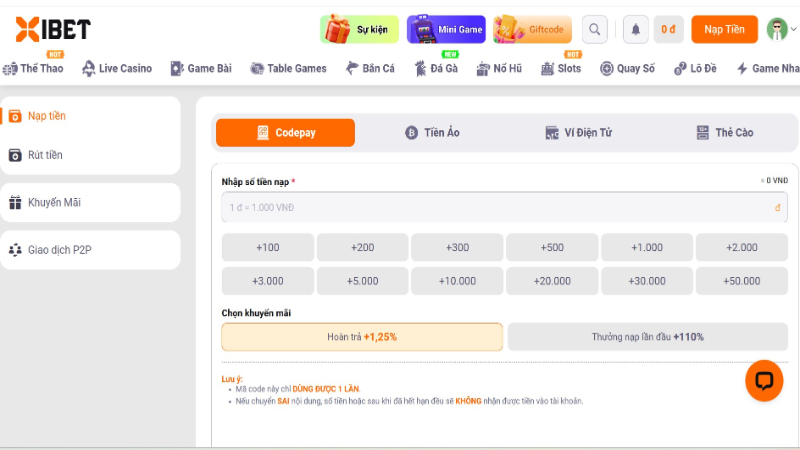The image size is (800, 450).
Task: Add +20.000 quick amount
Action: click(x=552, y=281)
